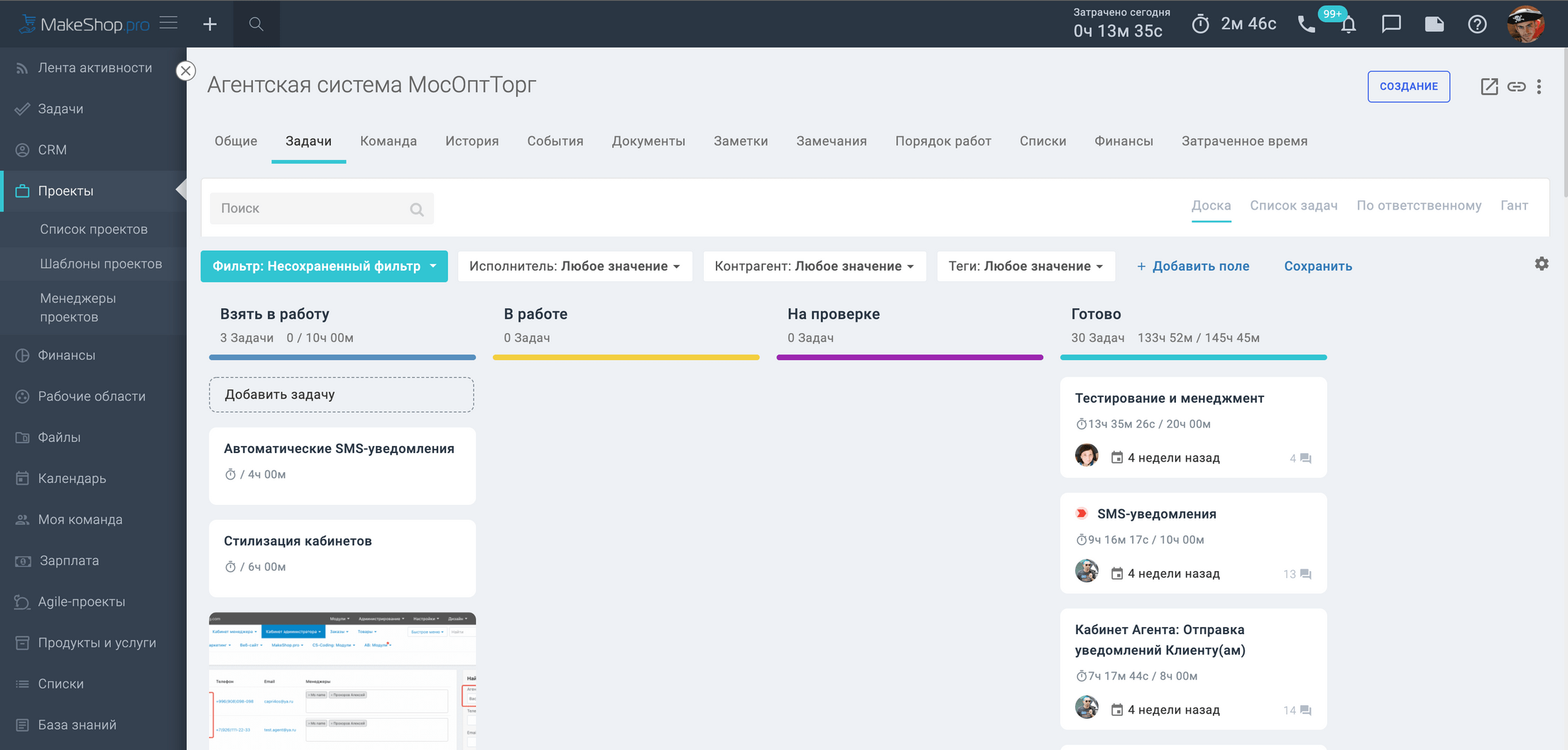Expand the Фильтр: Несохраненный фильтр dropdown
The height and width of the screenshot is (750, 1568).
pyautogui.click(x=324, y=266)
